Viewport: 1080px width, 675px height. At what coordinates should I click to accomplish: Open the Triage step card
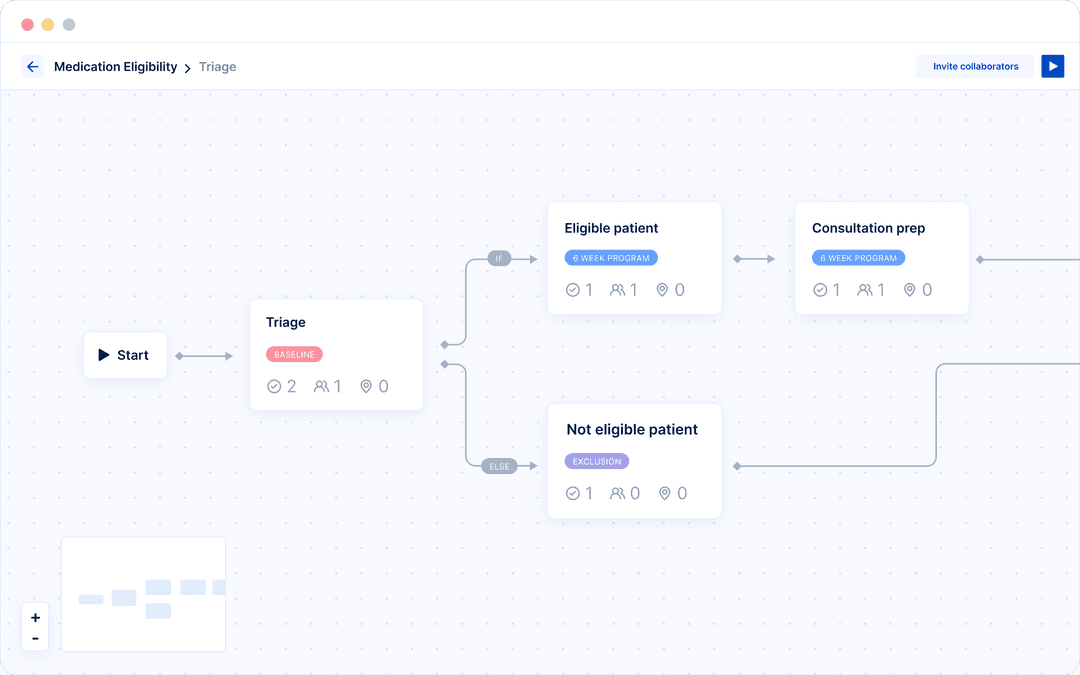337,355
